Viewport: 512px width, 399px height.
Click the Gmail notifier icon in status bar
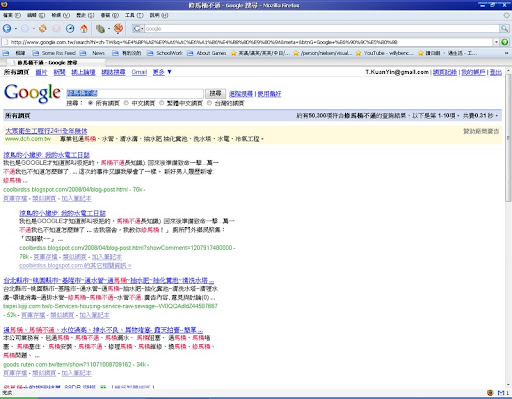(501, 393)
